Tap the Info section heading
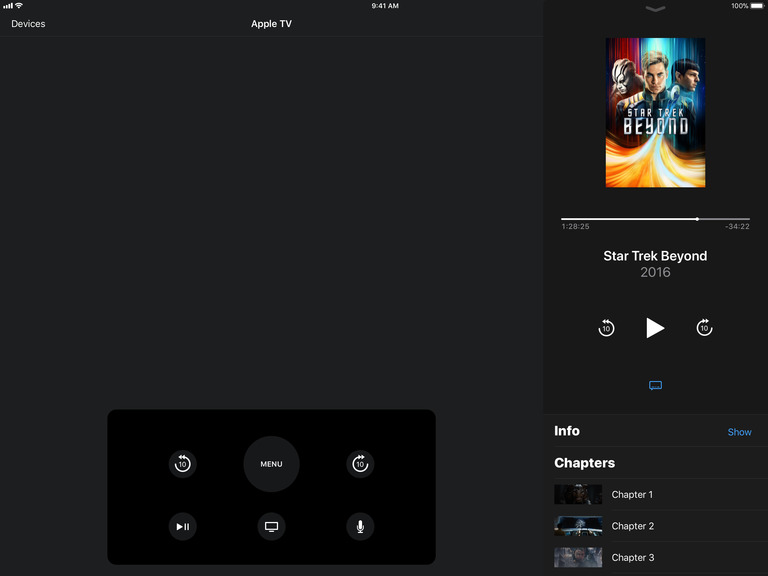 coord(567,431)
